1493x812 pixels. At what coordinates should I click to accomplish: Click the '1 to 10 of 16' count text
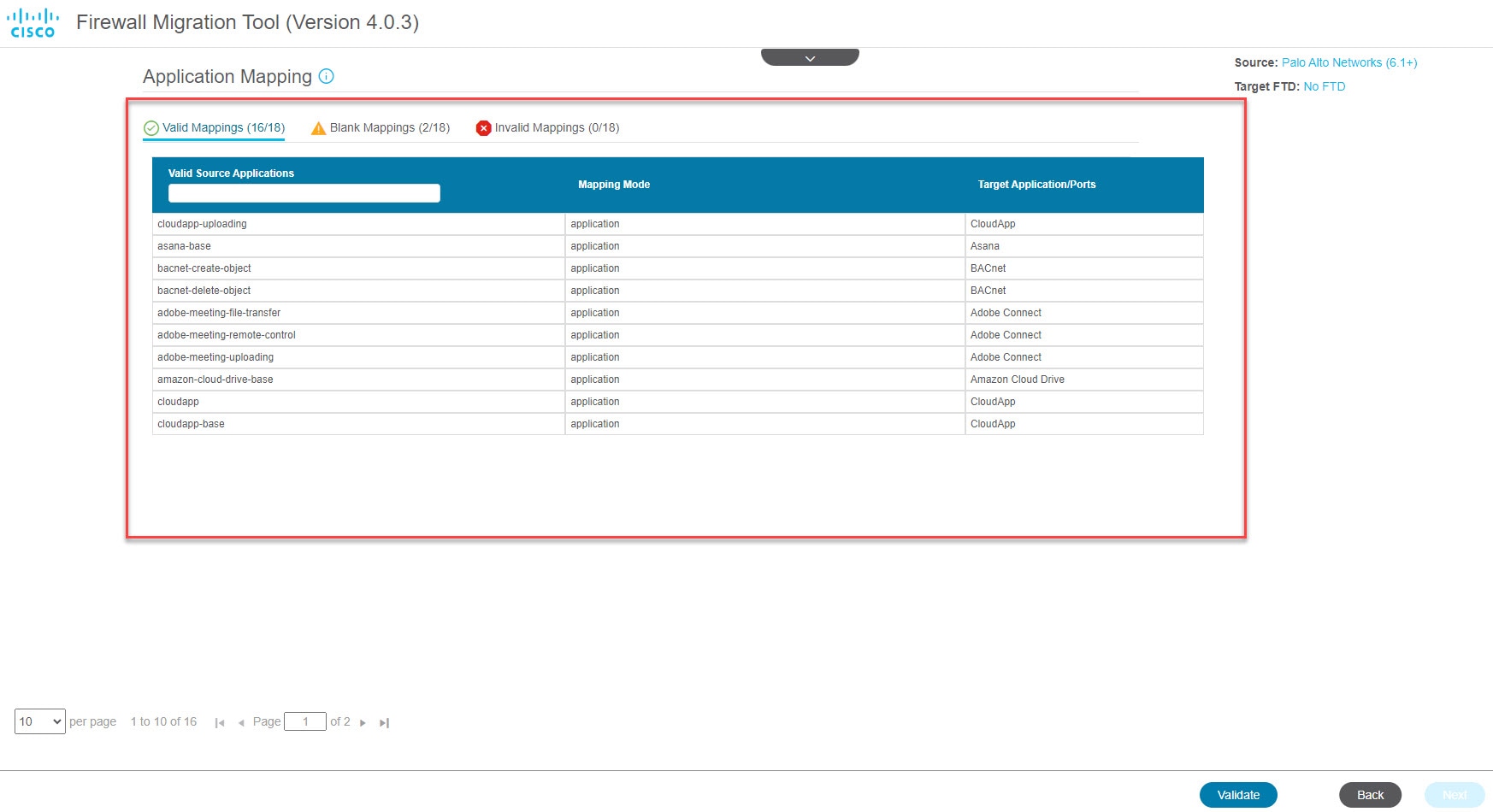click(163, 721)
